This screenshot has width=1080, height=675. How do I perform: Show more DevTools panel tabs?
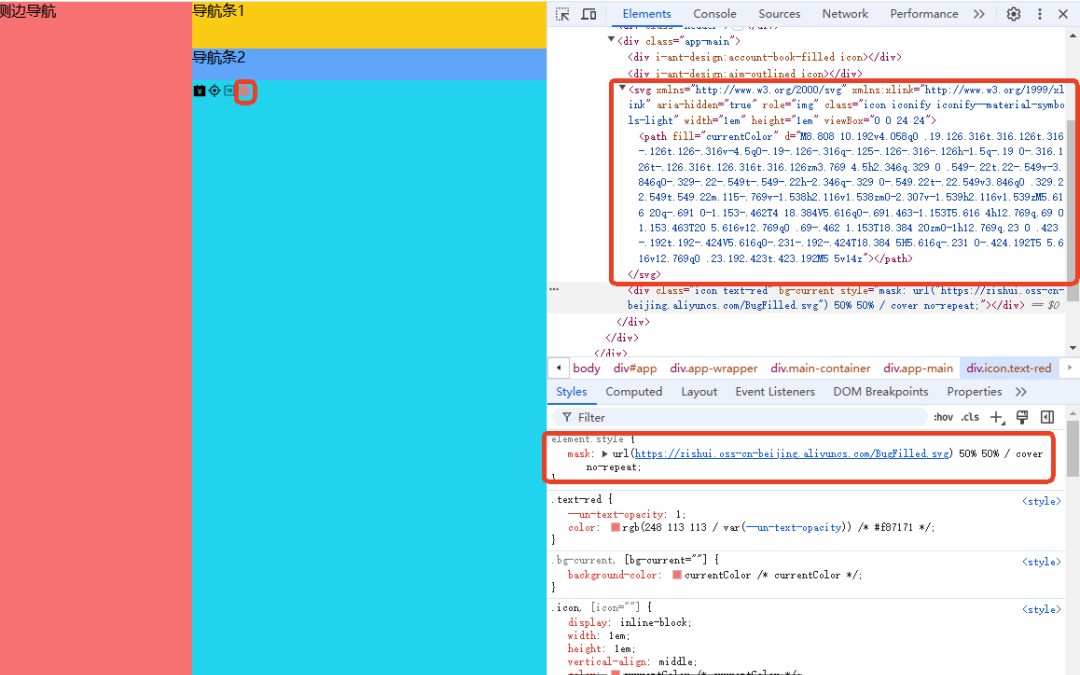(x=979, y=14)
